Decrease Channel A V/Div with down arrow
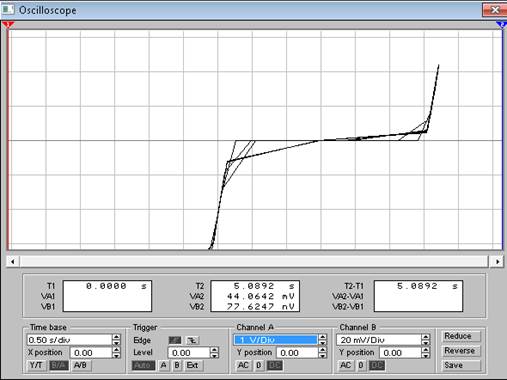Image resolution: width=507 pixels, height=380 pixels. click(323, 343)
